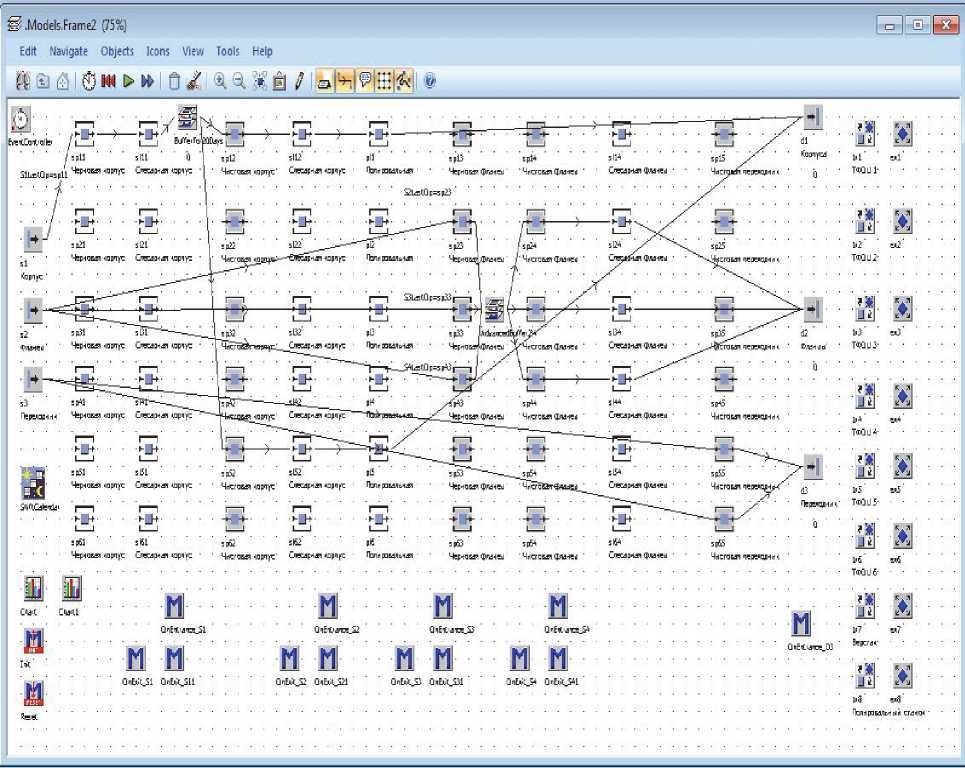Select the ShiftCalendar object
The height and width of the screenshot is (768, 965).
click(33, 483)
